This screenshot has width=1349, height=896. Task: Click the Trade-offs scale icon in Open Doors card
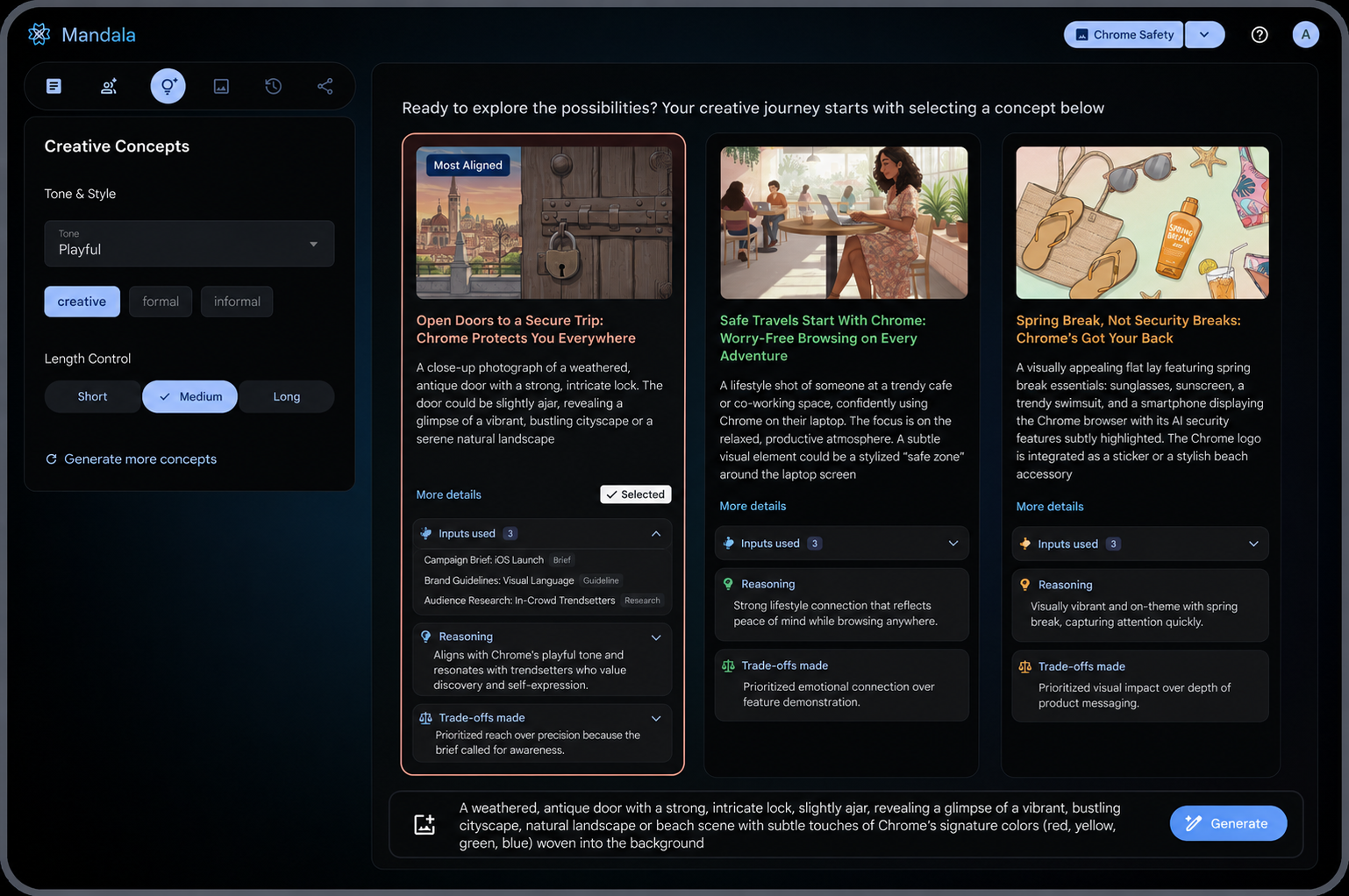pos(426,718)
